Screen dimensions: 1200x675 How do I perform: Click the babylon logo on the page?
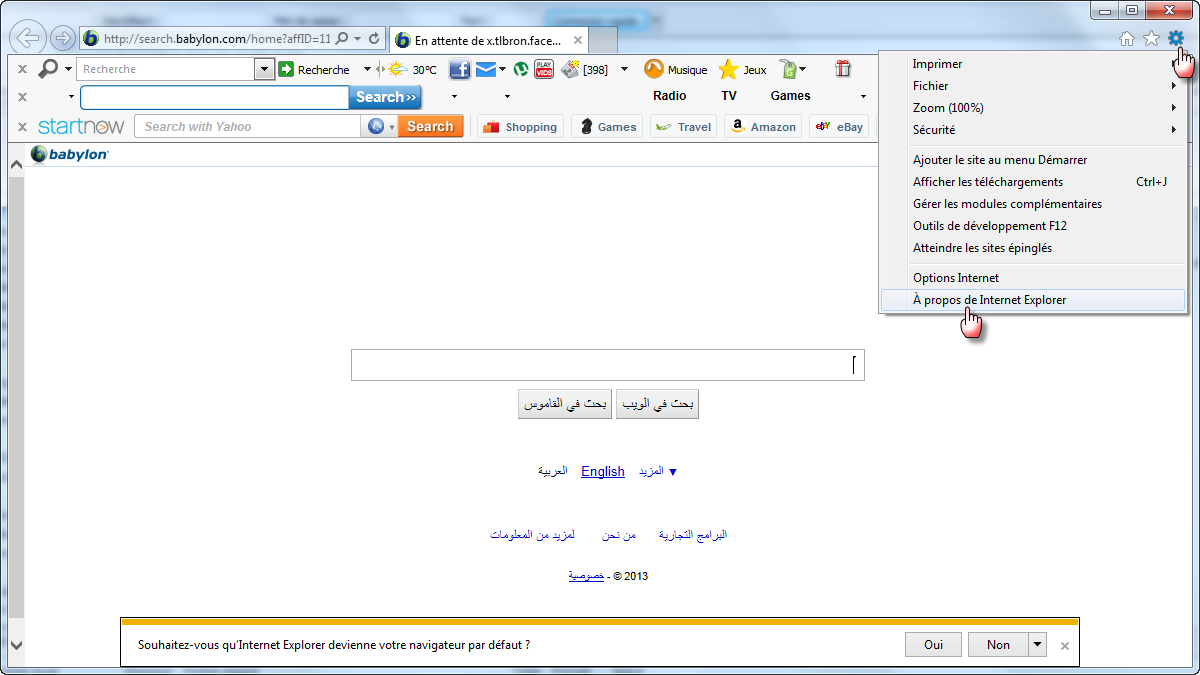pyautogui.click(x=70, y=154)
